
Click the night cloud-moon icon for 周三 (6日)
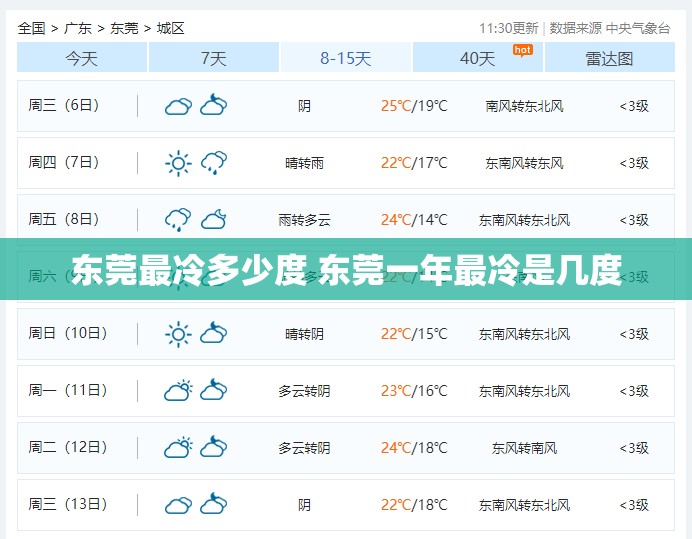pyautogui.click(x=214, y=105)
